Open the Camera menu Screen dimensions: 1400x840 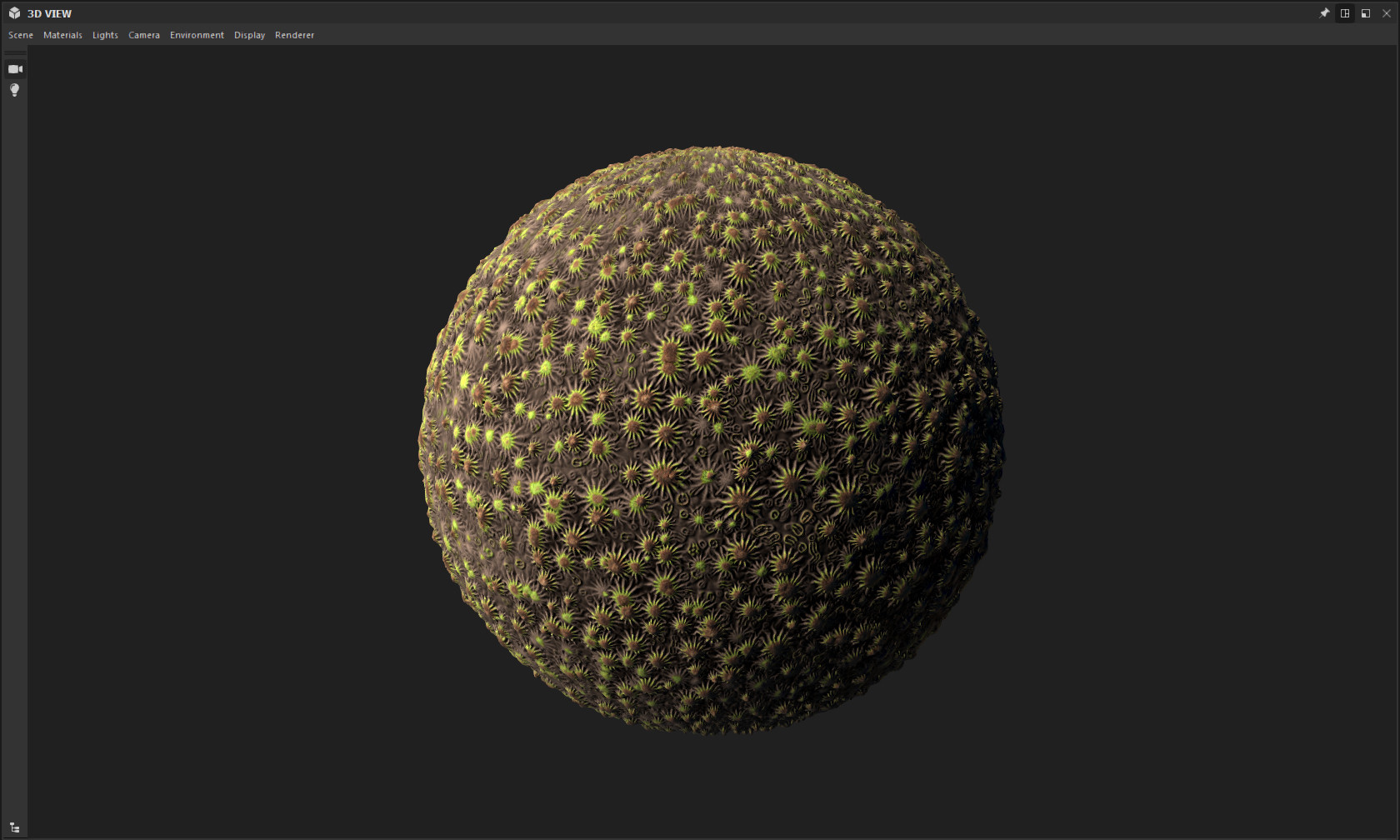[x=143, y=35]
